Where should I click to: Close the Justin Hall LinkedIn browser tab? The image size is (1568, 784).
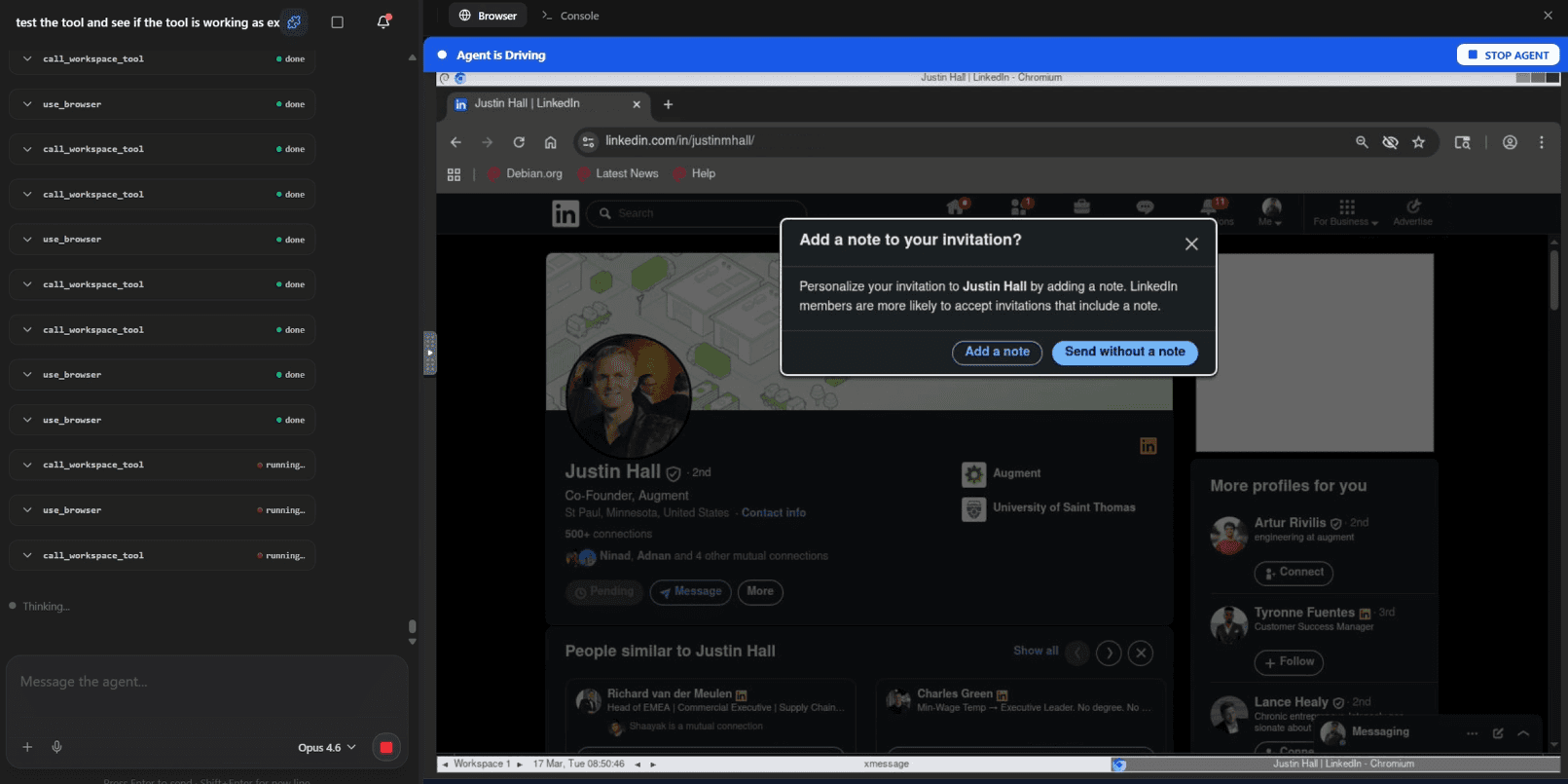coord(637,104)
